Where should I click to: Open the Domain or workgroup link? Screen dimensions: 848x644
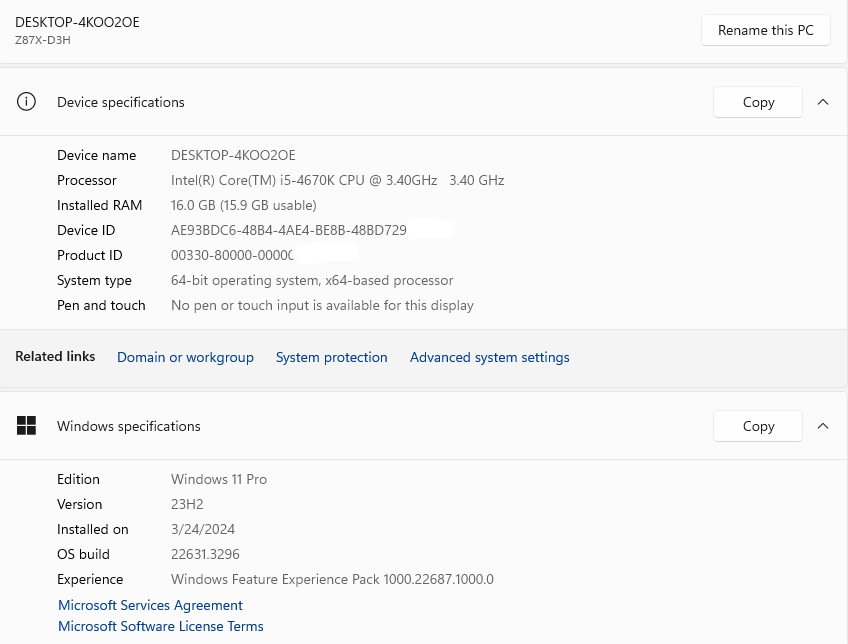click(185, 357)
